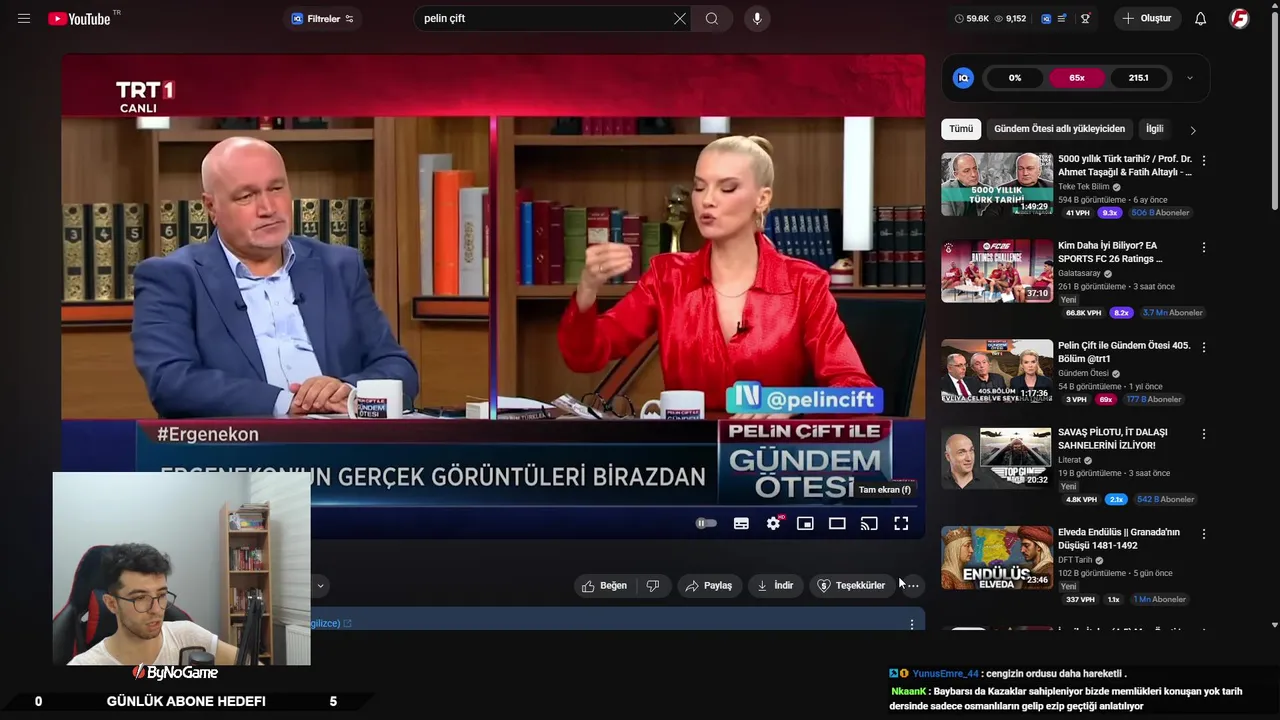Screen dimensions: 1280x720
Task: Open the notifications bell
Action: (1201, 18)
